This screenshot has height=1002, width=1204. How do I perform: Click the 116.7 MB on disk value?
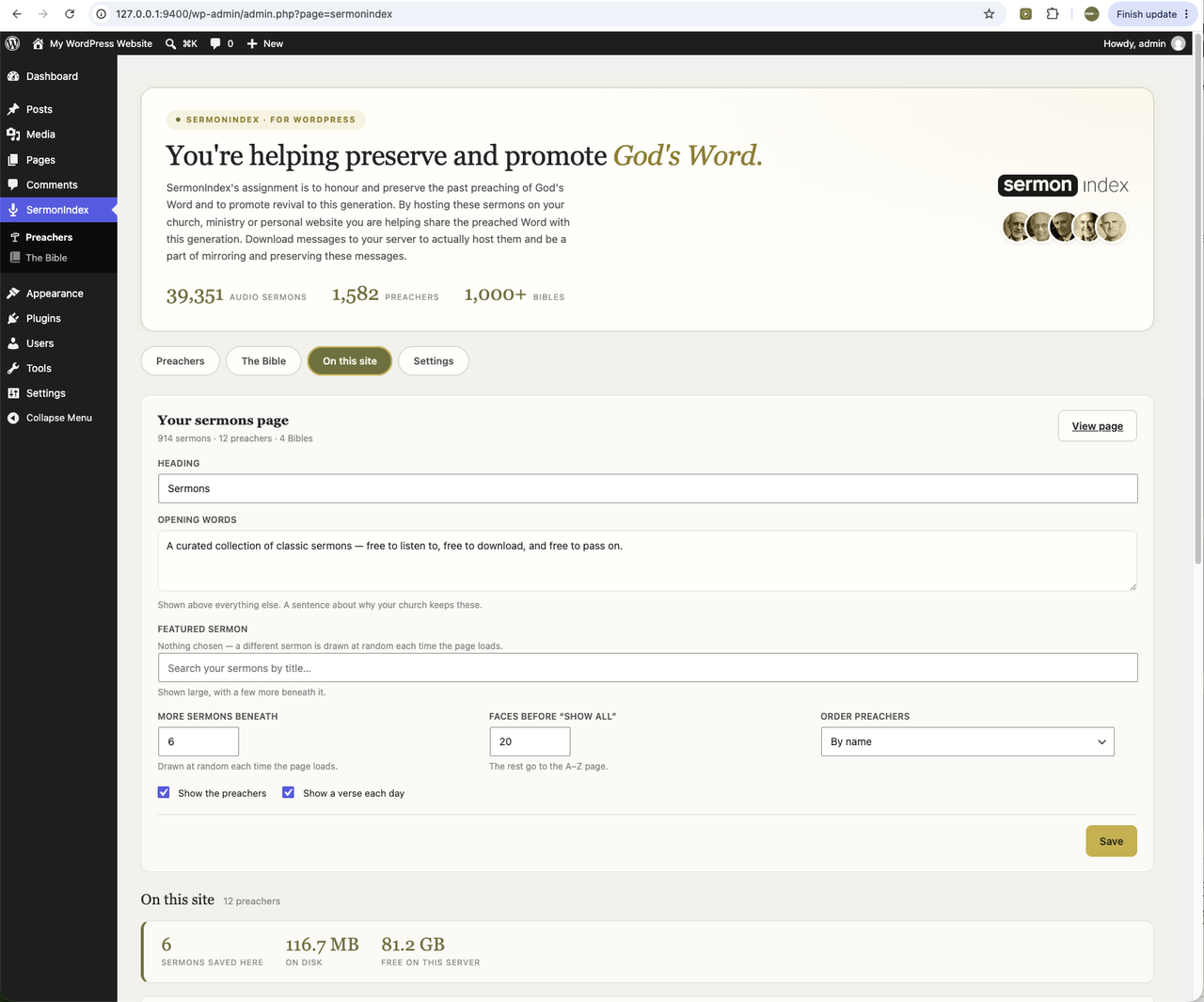tap(323, 945)
